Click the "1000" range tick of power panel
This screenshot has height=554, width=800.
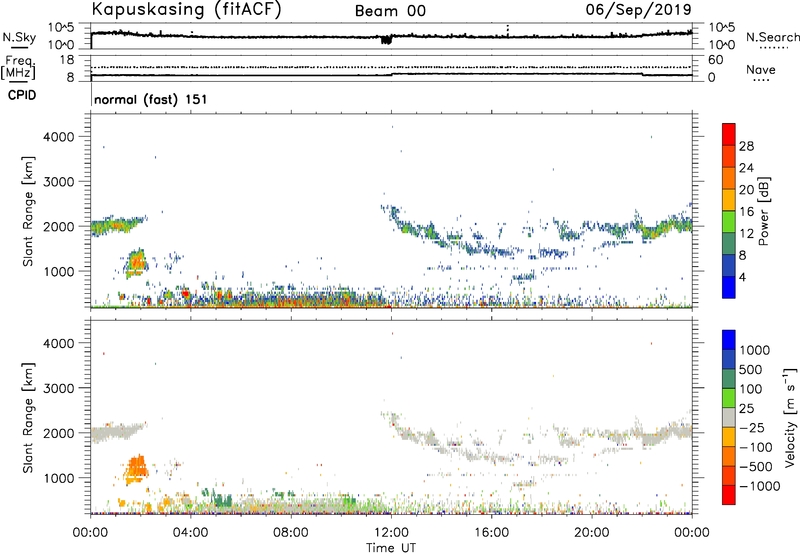pyautogui.click(x=59, y=271)
